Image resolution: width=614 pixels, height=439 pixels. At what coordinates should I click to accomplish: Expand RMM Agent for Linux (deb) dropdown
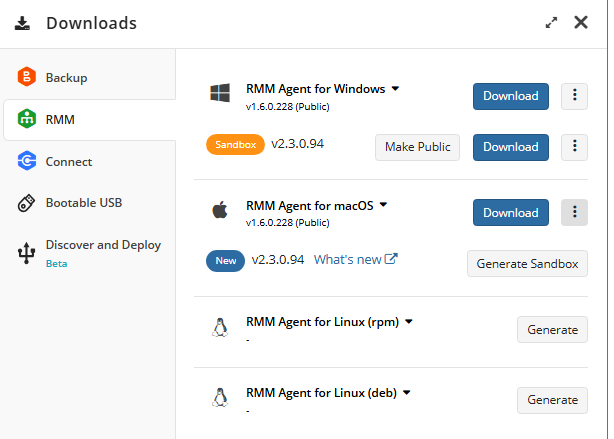coord(407,392)
